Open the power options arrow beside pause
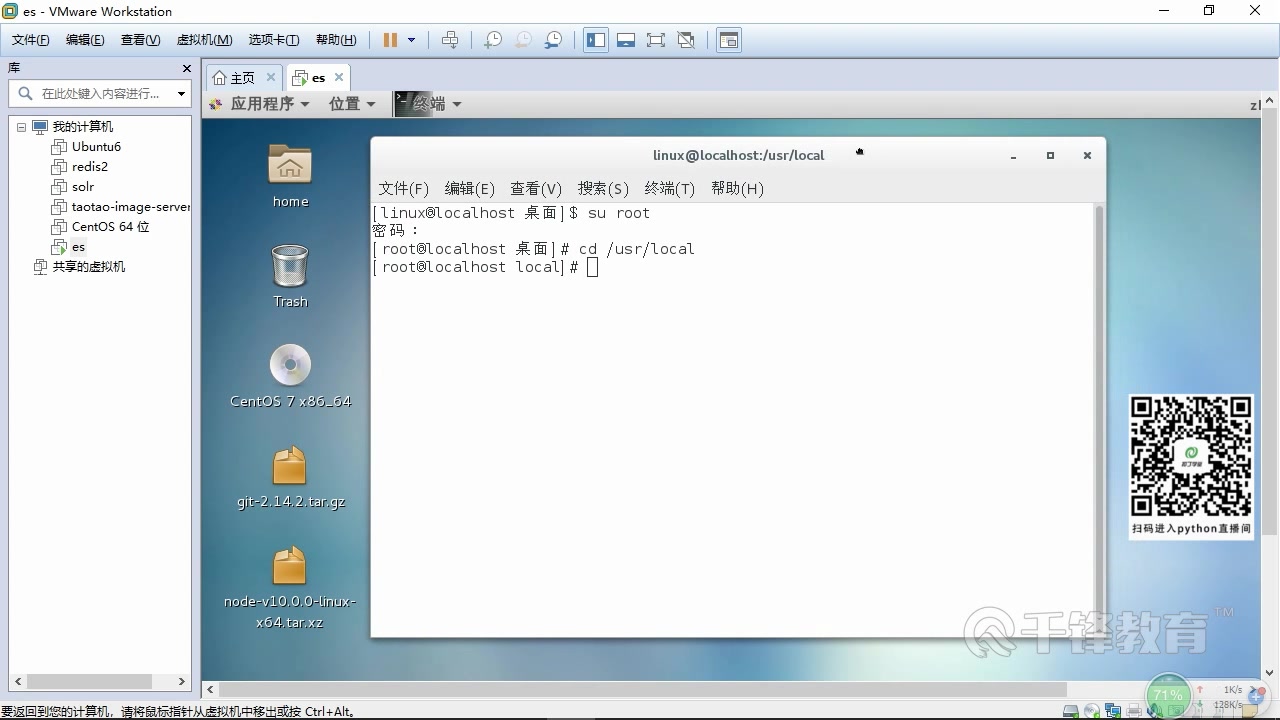The width and height of the screenshot is (1280, 720). (x=411, y=40)
